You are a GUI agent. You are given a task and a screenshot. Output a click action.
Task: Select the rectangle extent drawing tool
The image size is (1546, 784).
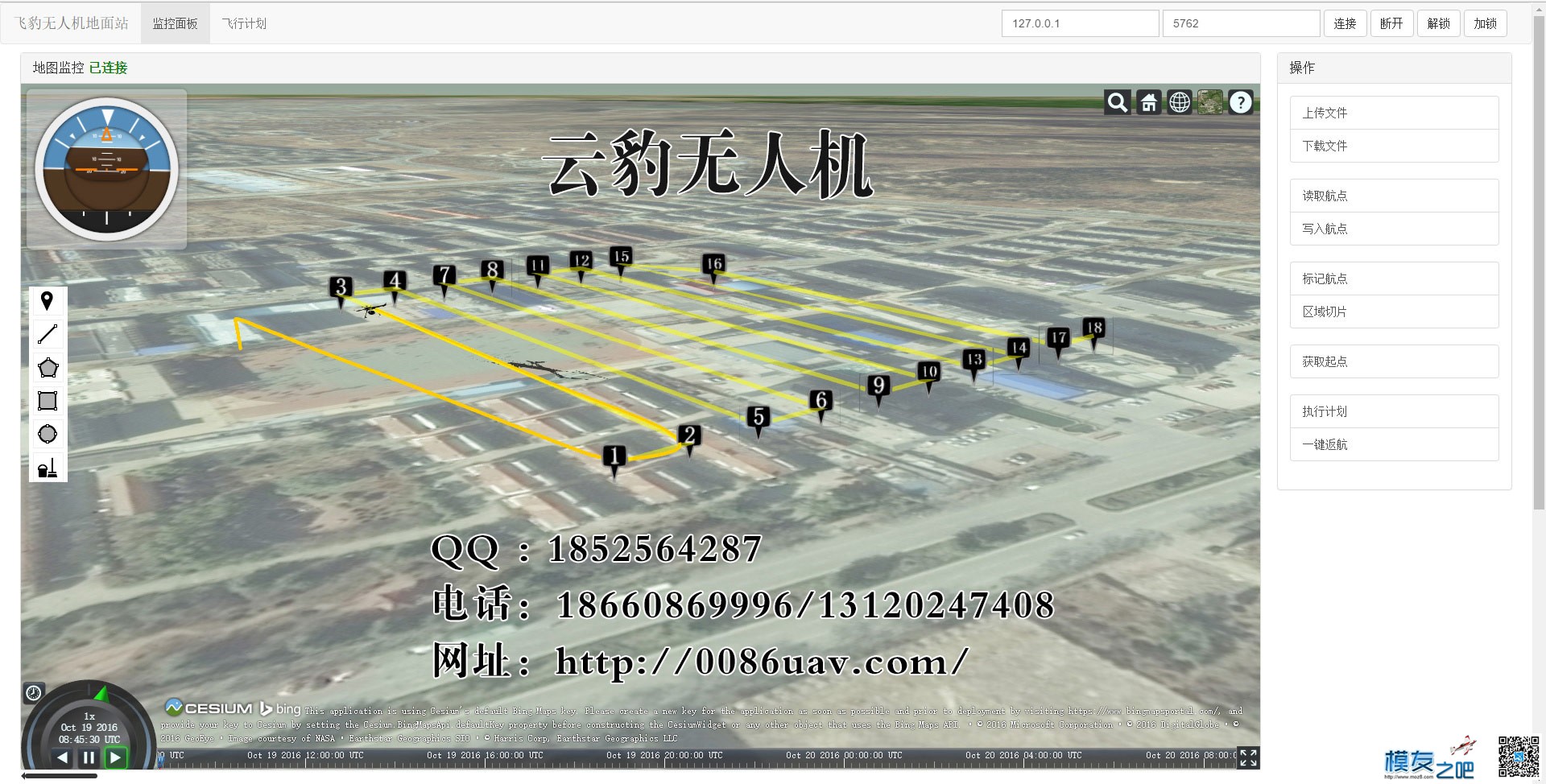coord(48,401)
